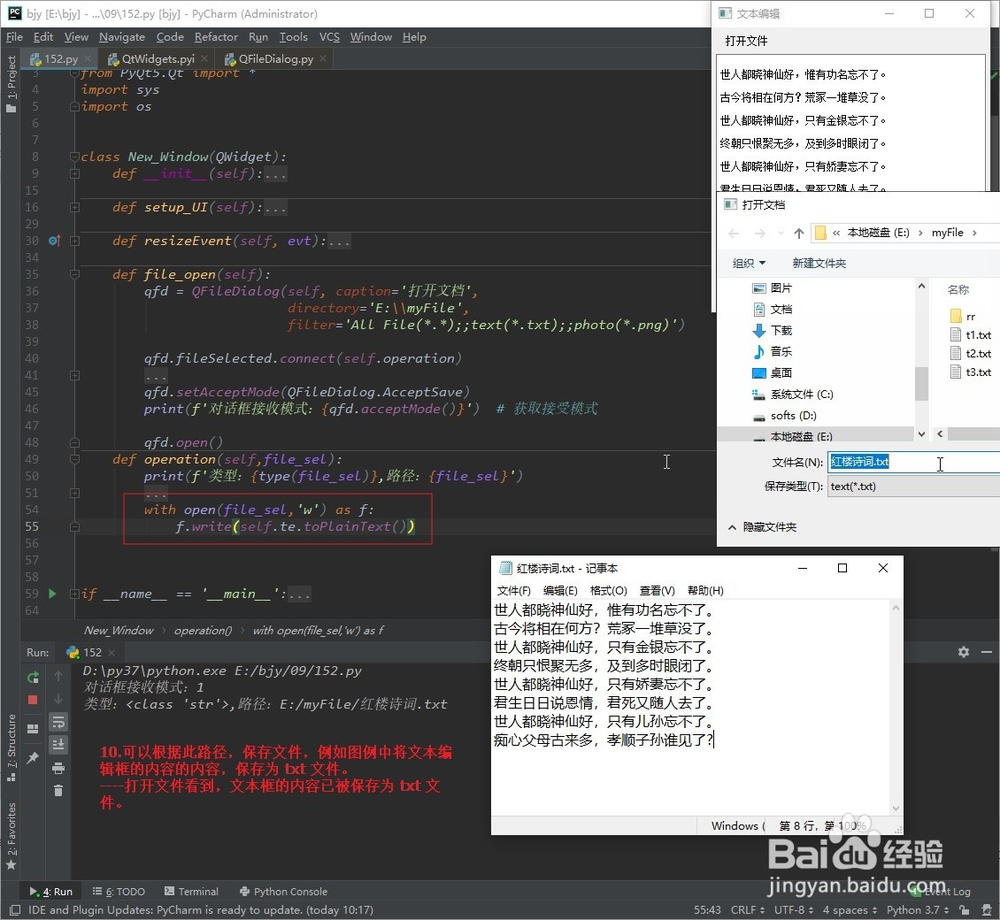
Task: Open 文件(F) menu in Notepad
Action: [x=513, y=590]
